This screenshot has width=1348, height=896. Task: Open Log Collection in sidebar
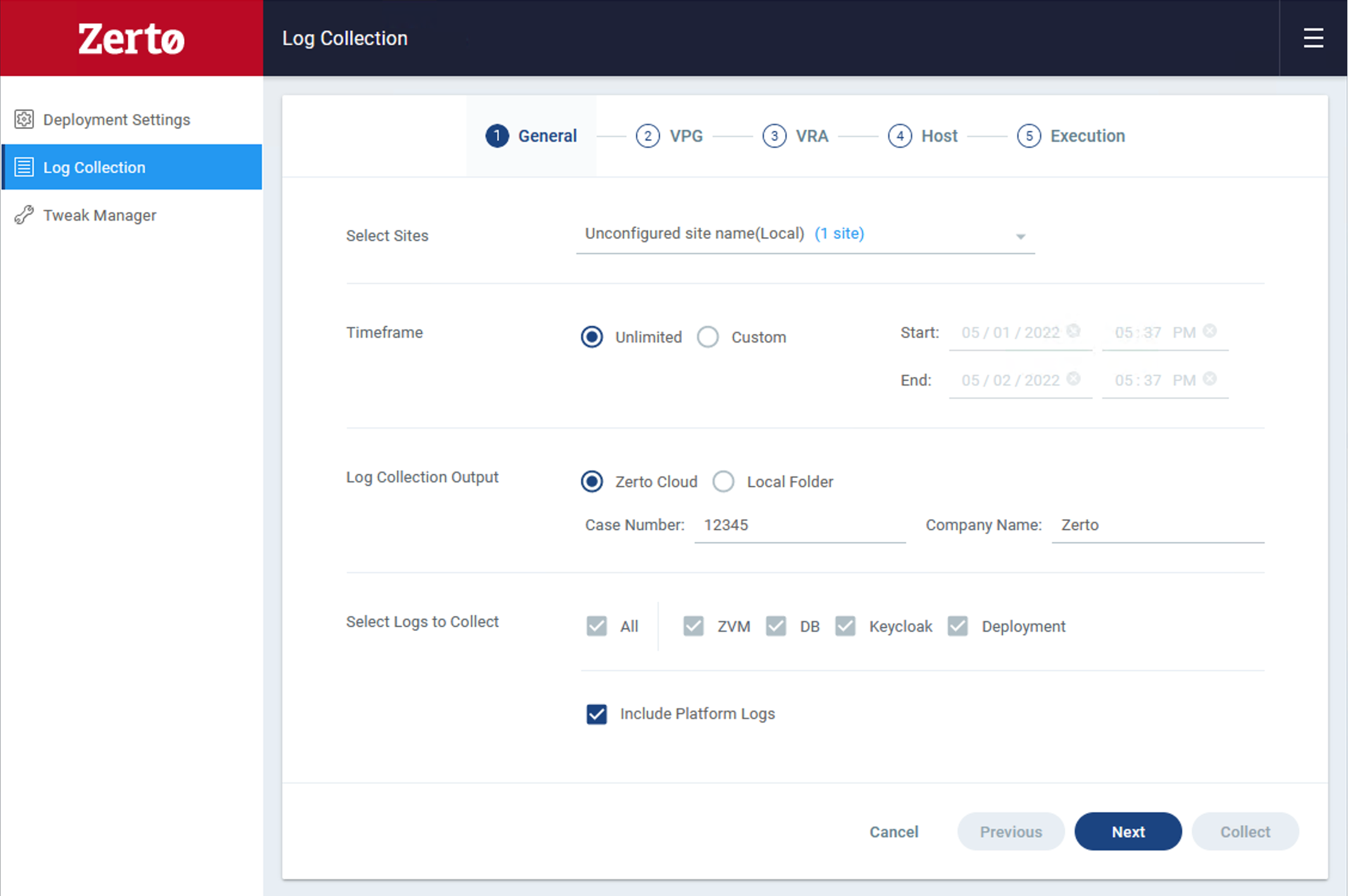pos(132,167)
